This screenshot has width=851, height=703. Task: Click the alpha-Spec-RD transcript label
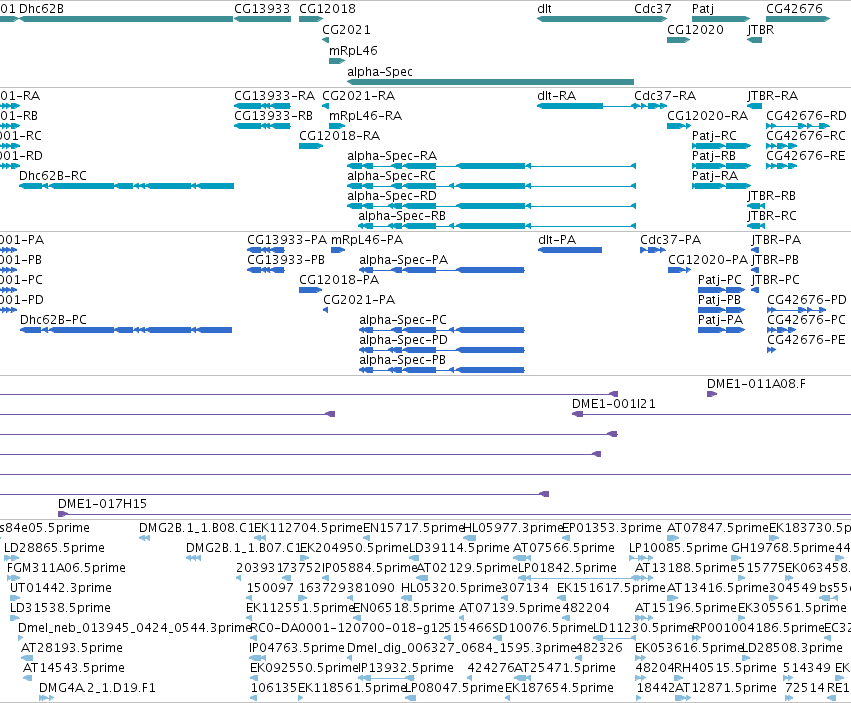[392, 196]
